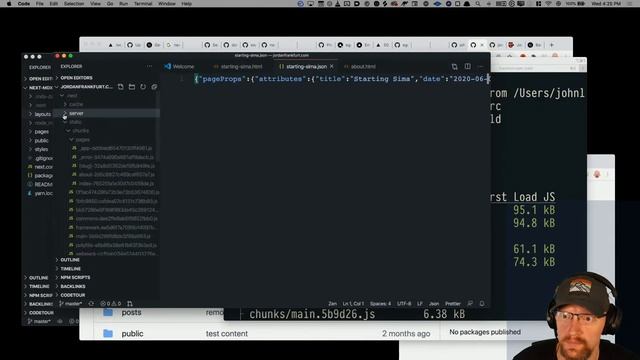Change language mode Json in status bar
The height and width of the screenshot is (360, 640).
tap(434, 303)
